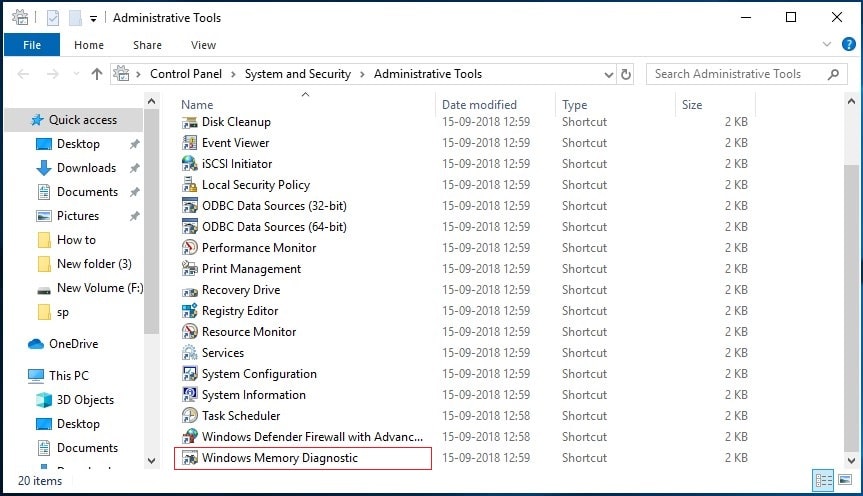Image resolution: width=863 pixels, height=496 pixels.
Task: Refresh the Administrative Tools folder
Action: point(626,74)
